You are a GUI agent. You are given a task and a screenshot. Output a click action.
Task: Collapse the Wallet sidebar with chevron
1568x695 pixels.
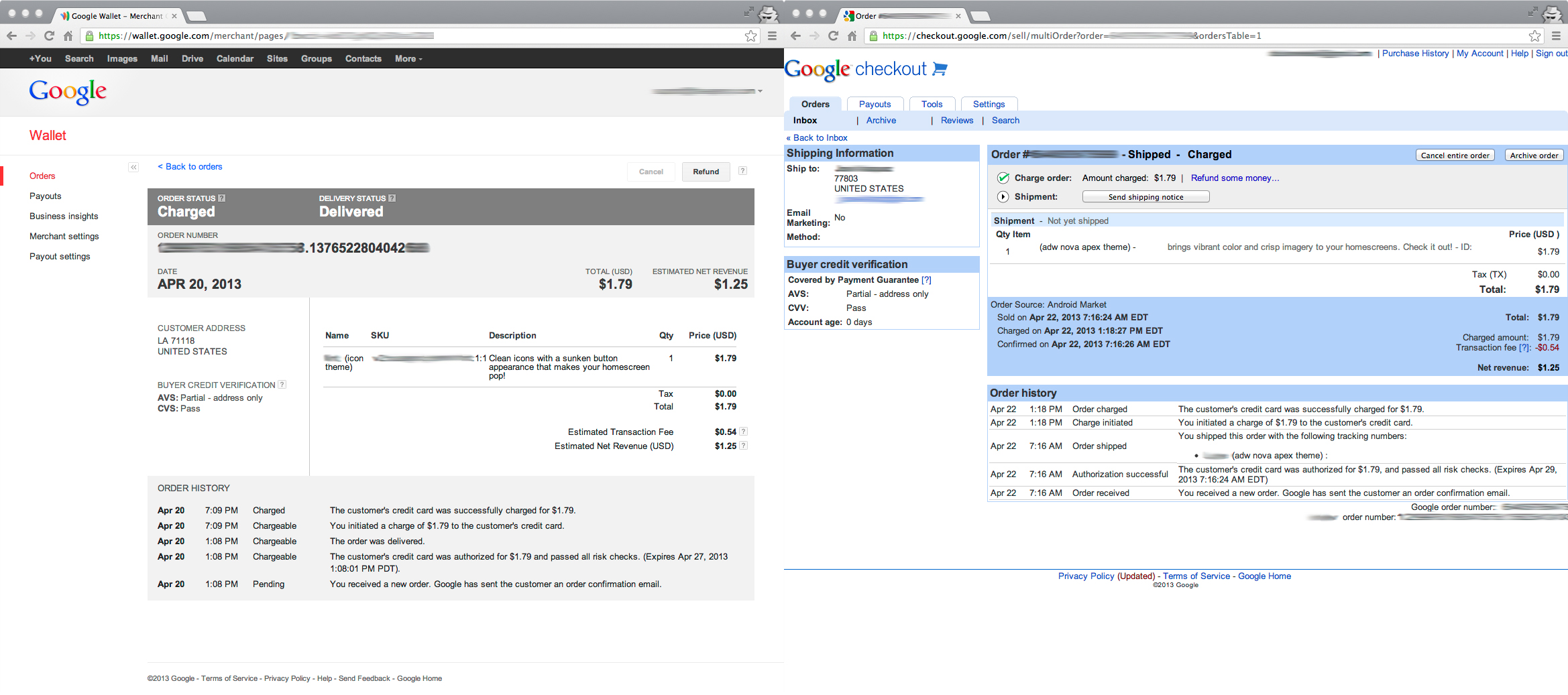point(133,168)
